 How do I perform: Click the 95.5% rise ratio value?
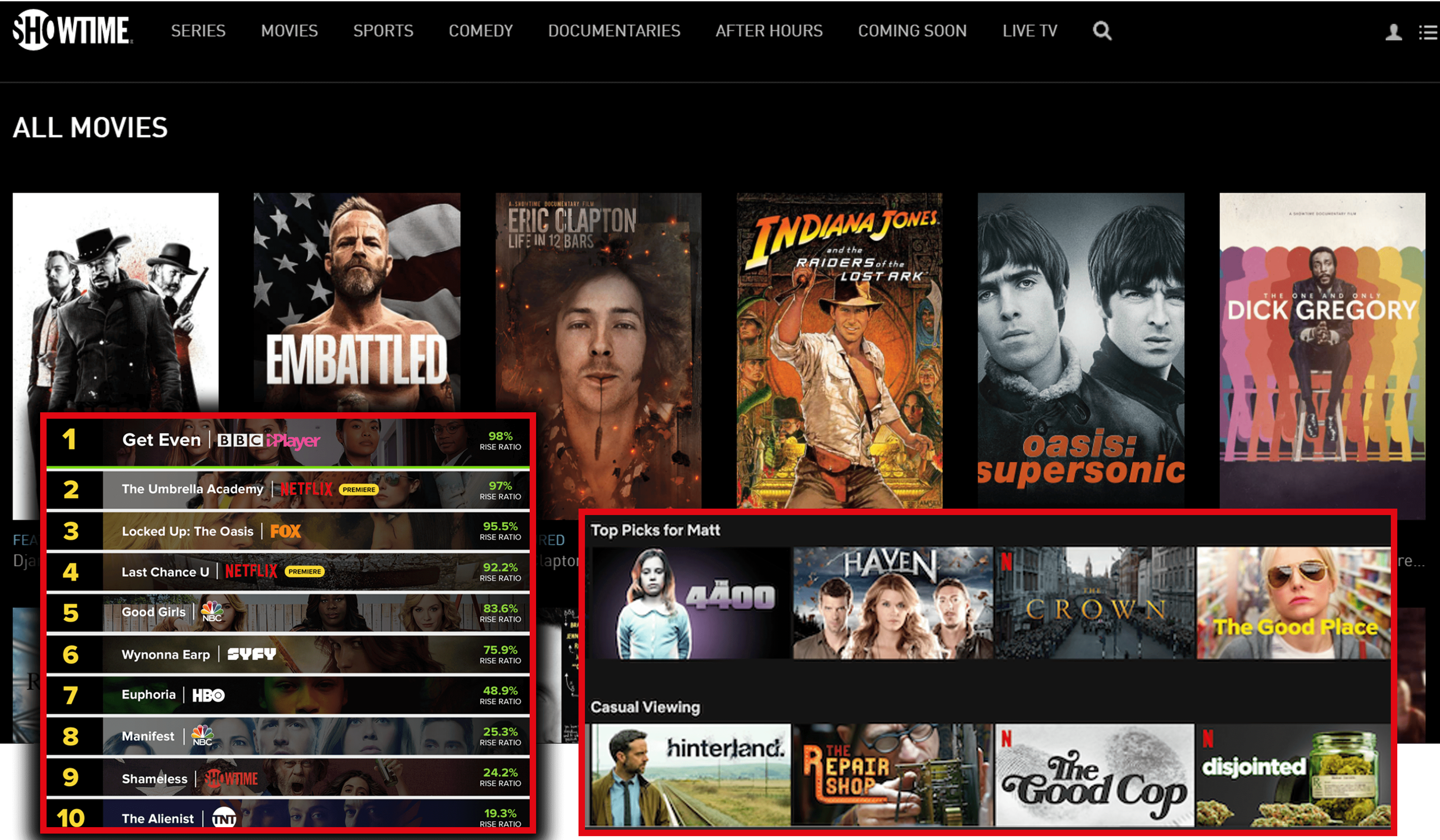(x=500, y=526)
